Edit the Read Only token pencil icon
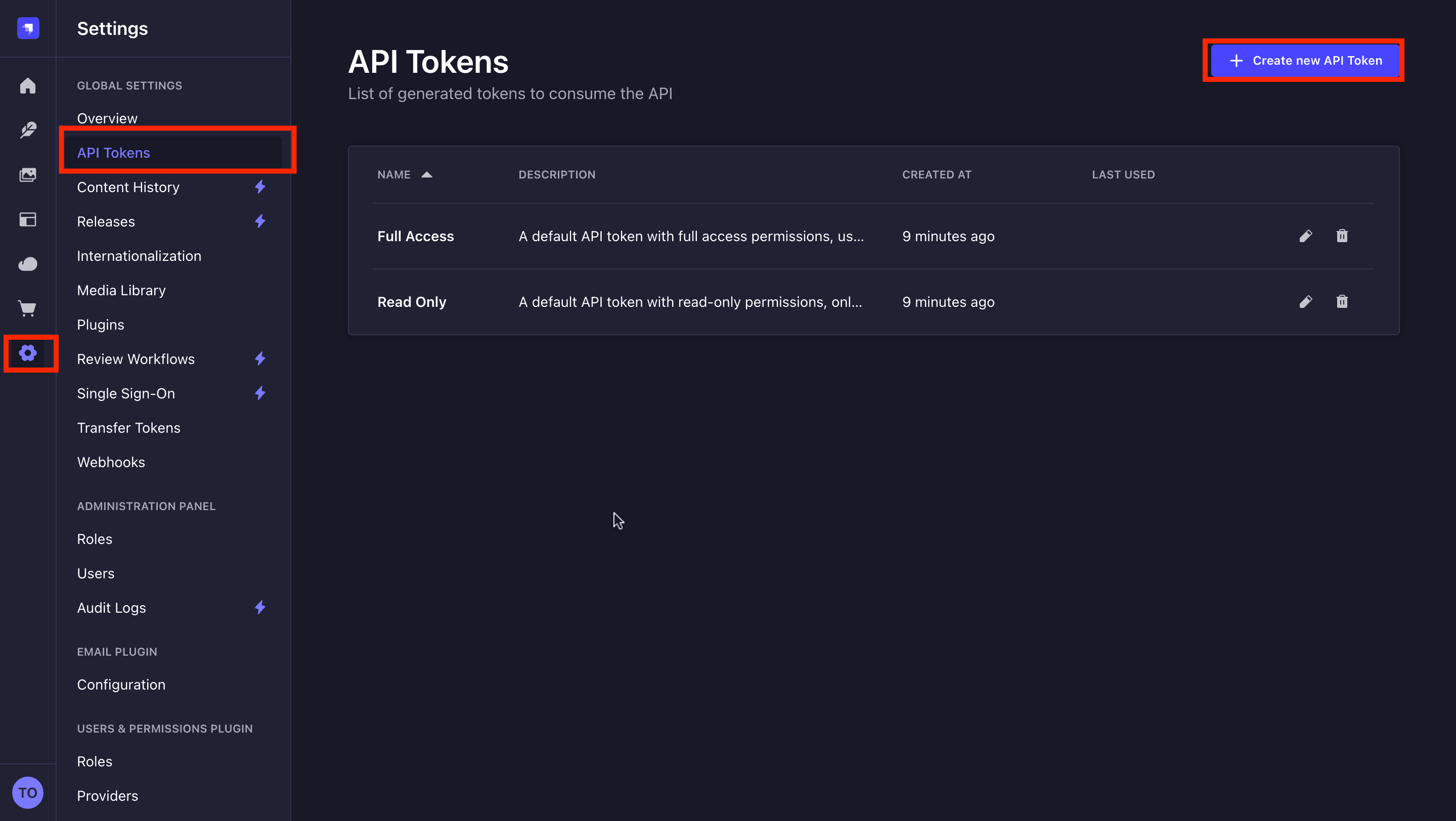1456x821 pixels. click(1306, 302)
